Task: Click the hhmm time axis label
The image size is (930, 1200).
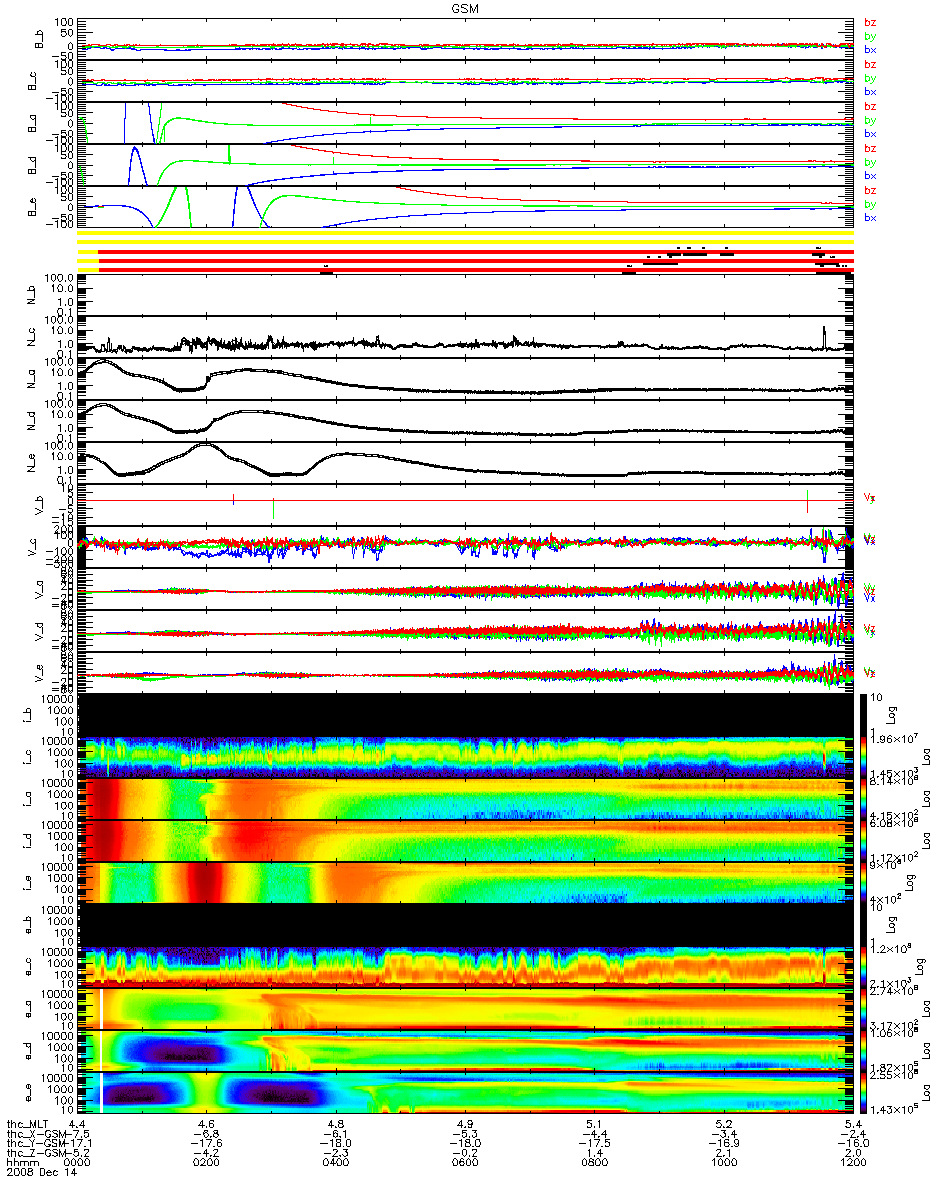Action: tap(21, 1162)
